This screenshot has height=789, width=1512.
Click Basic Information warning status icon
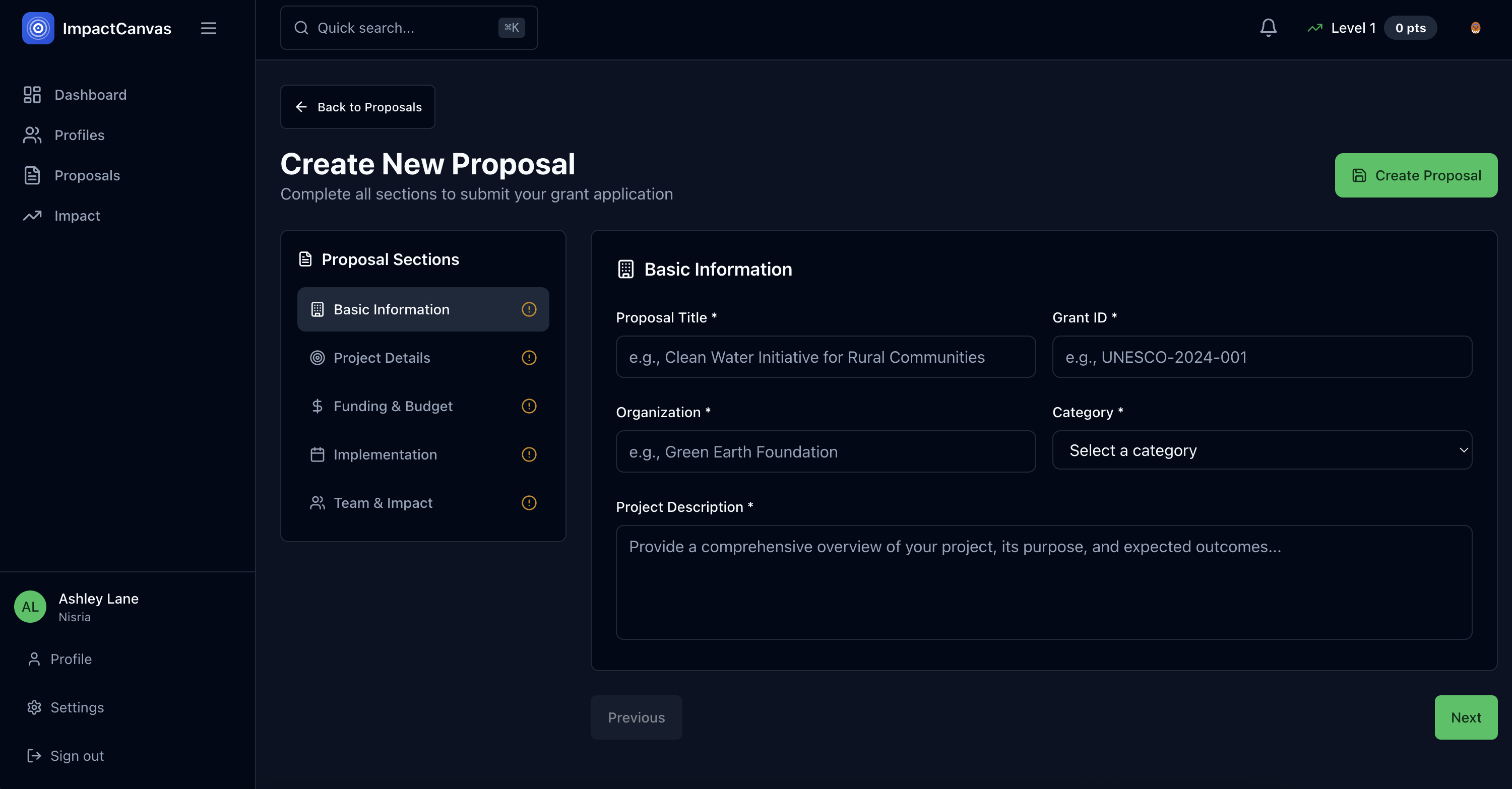pyautogui.click(x=529, y=309)
